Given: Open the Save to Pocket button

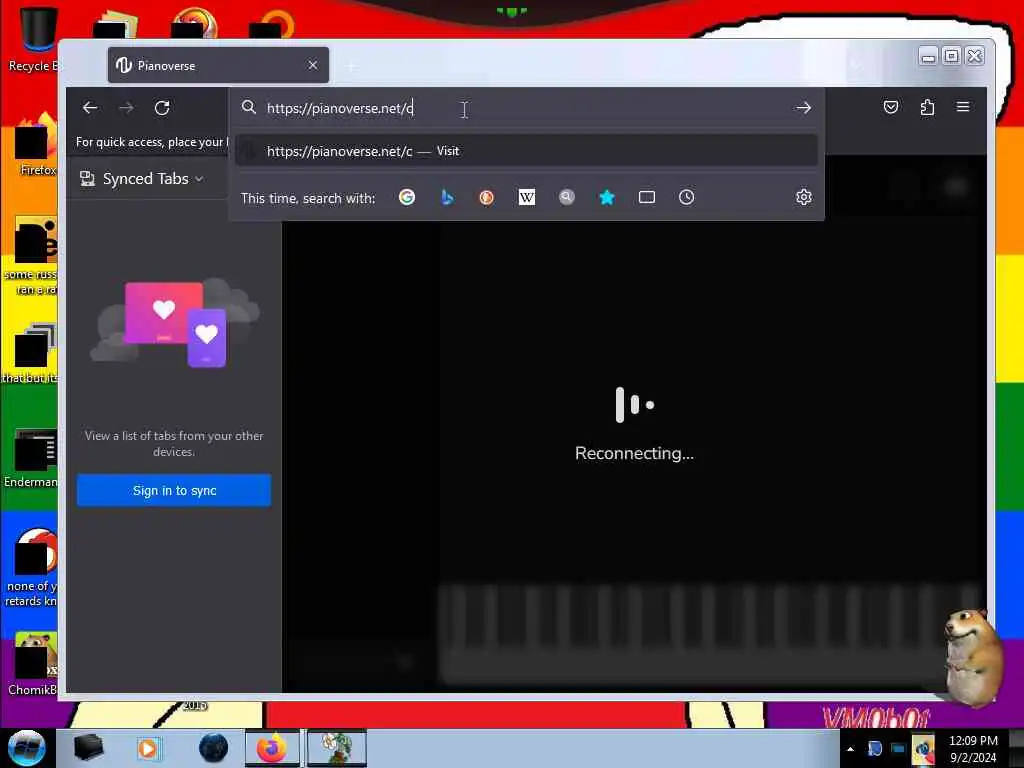Looking at the screenshot, I should click(891, 107).
